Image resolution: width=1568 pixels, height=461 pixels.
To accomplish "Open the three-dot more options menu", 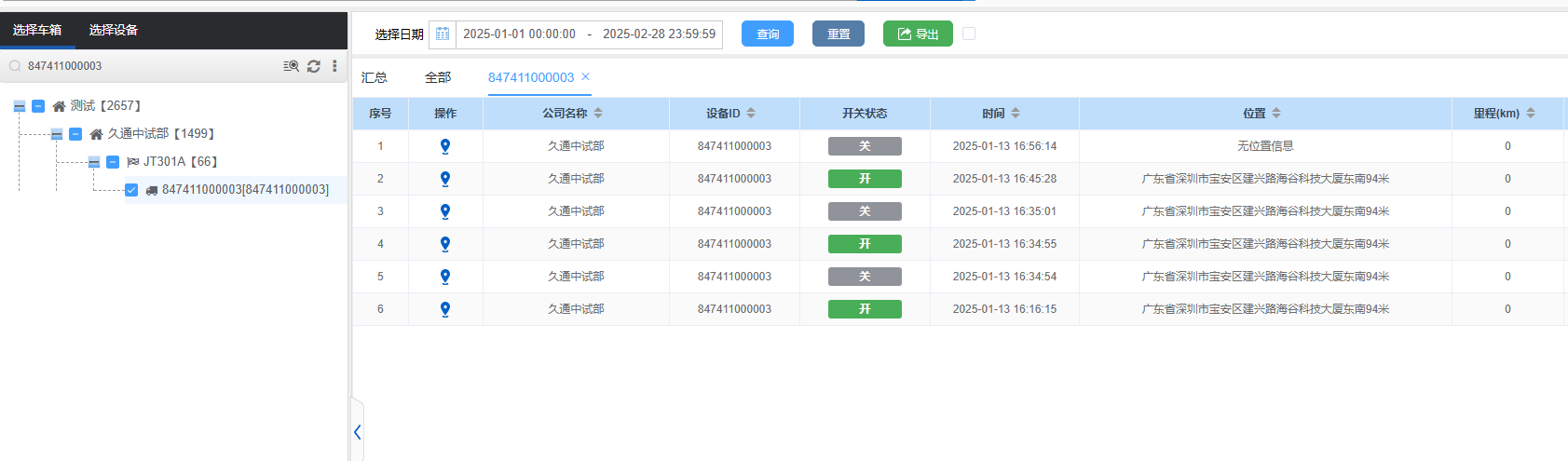I will pyautogui.click(x=334, y=66).
